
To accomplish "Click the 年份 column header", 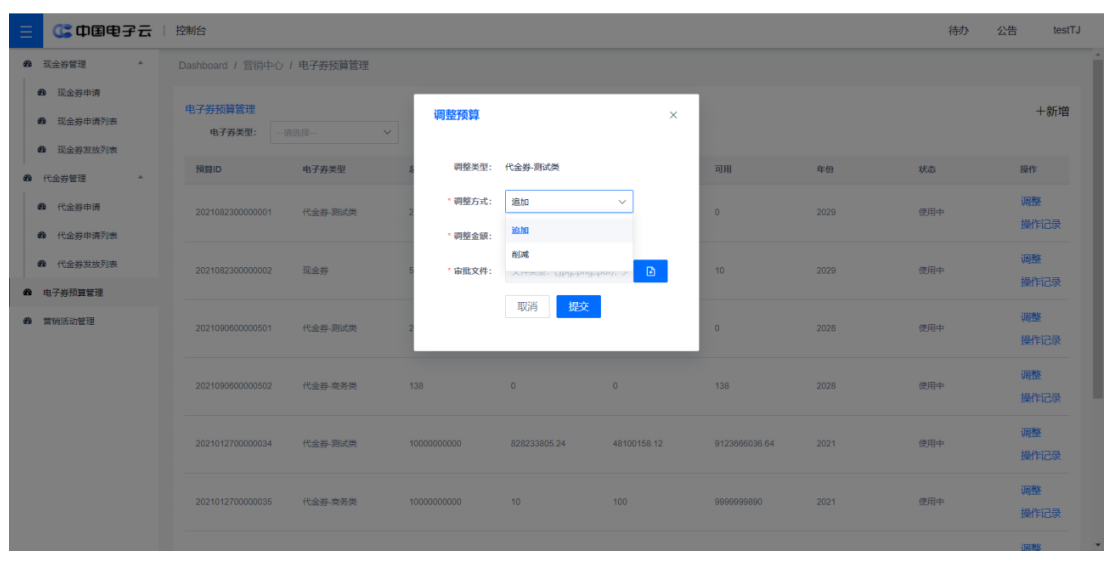I will pos(825,170).
